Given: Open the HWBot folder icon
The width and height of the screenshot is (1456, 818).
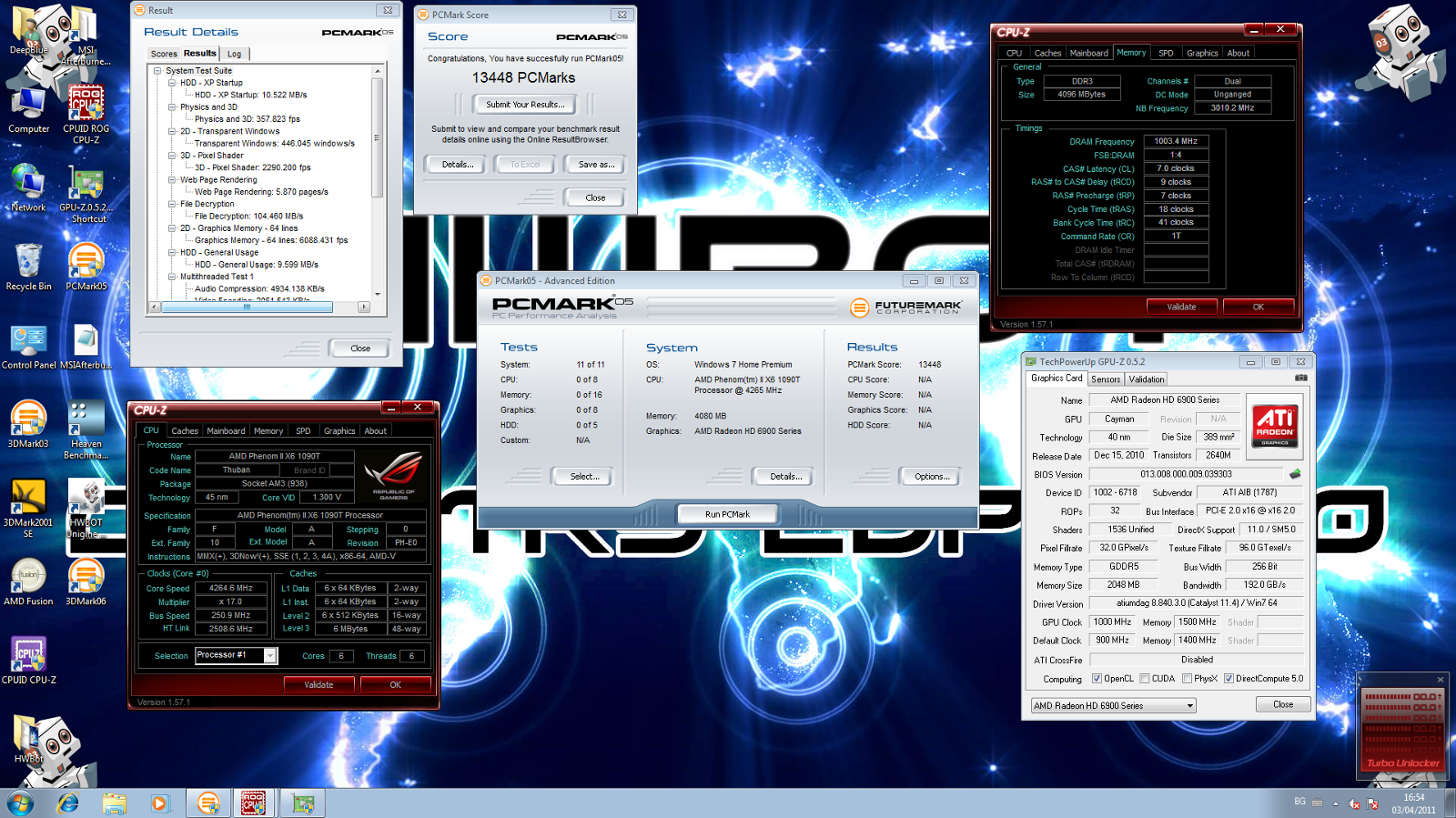Looking at the screenshot, I should pos(29,739).
